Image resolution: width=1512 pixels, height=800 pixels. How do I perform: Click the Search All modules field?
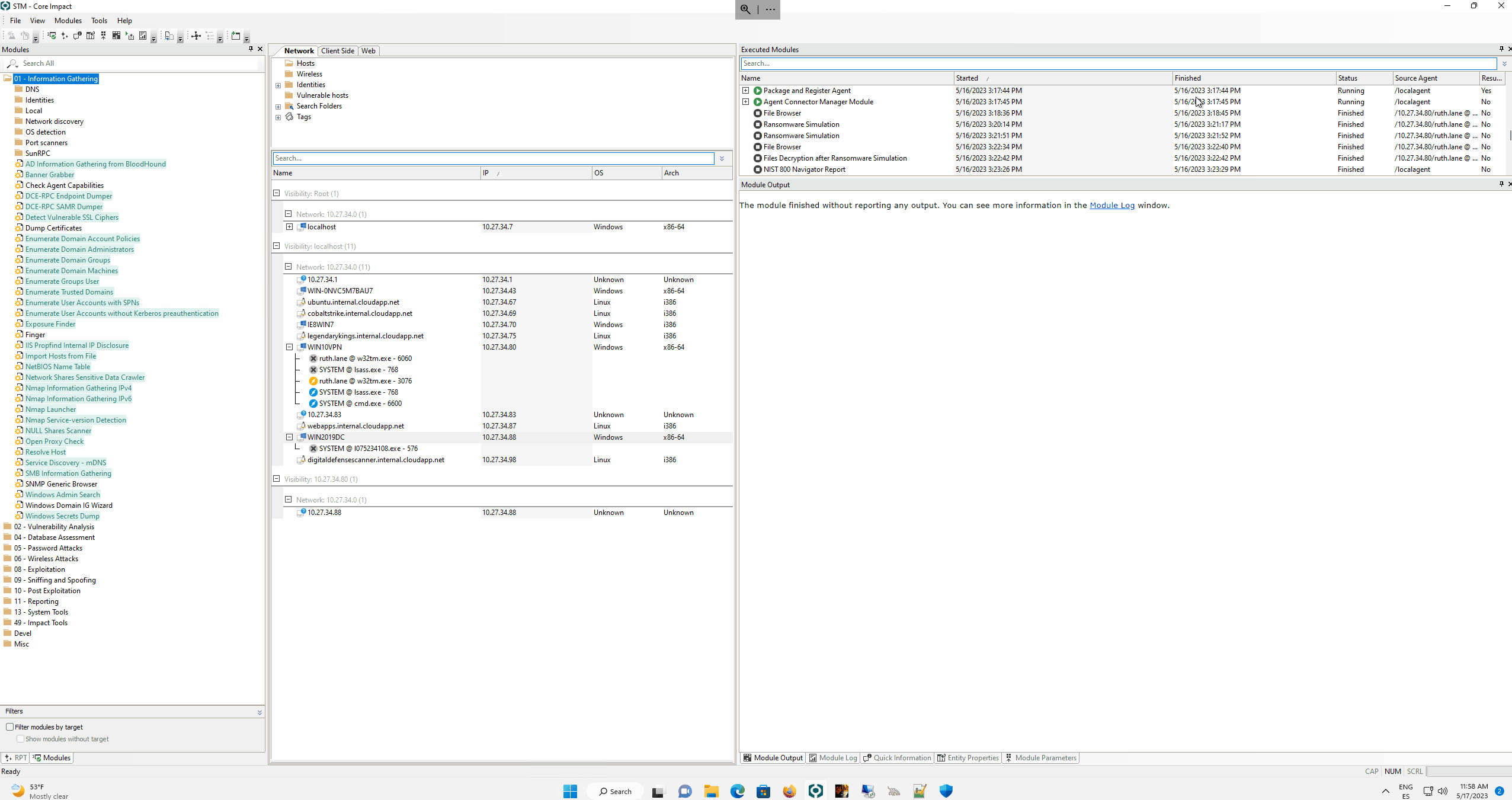[139, 63]
